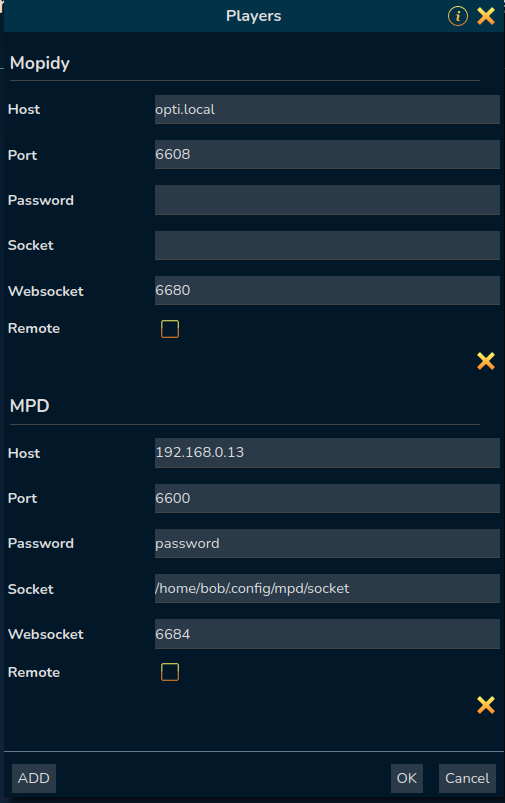Screen dimensions: 505x803
Task: Click the MPD Password input field
Action: pyautogui.click(x=327, y=543)
